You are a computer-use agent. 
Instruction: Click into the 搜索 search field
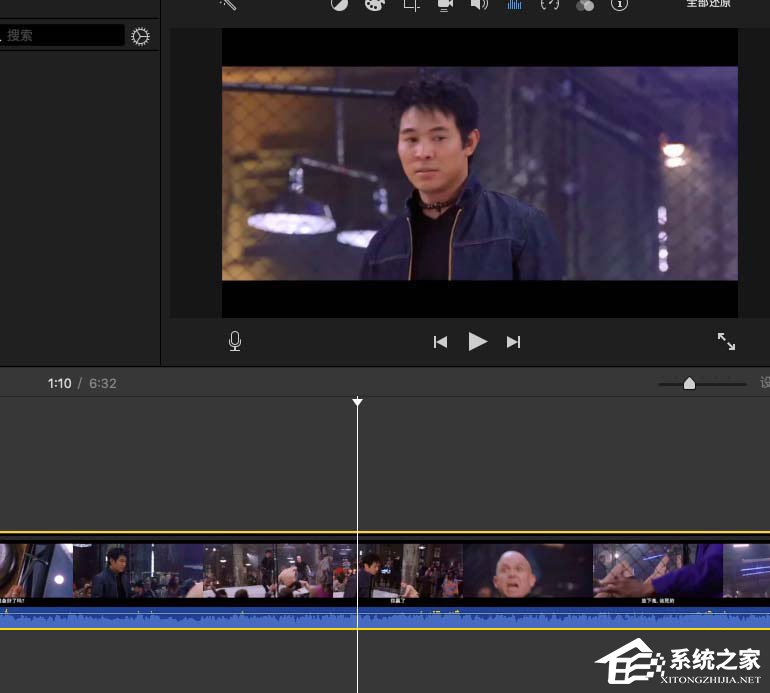61,35
